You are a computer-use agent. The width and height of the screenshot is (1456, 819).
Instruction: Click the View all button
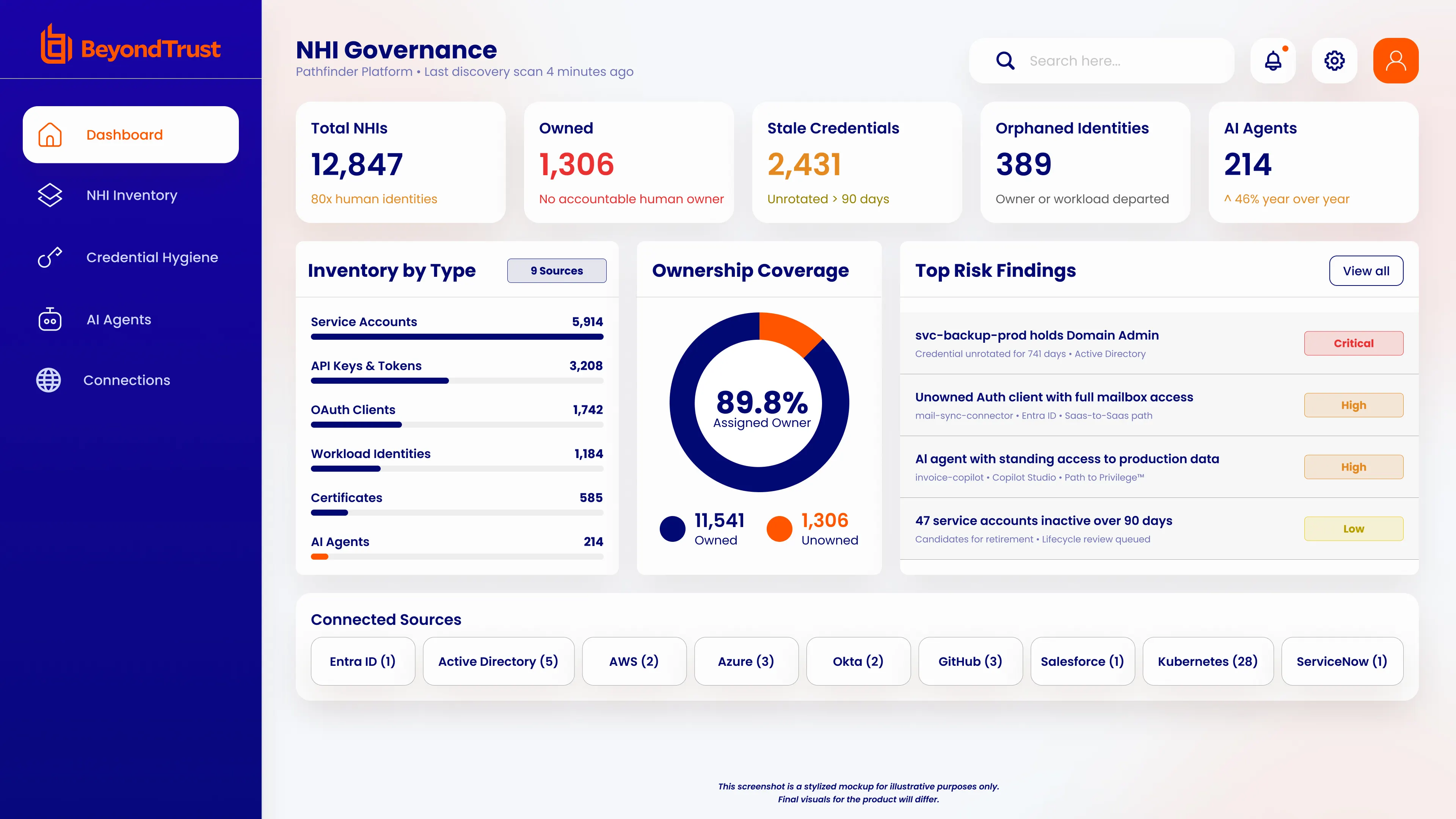pos(1366,271)
